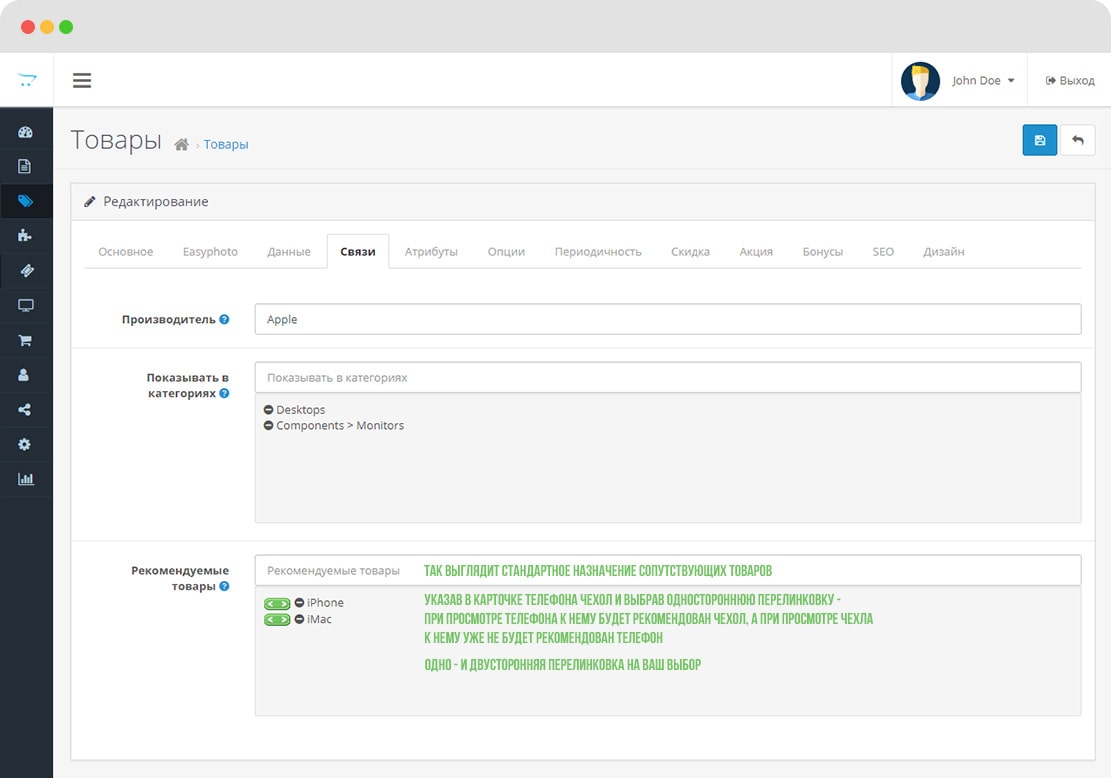Open the document page icon in sidebar
1111x778 pixels.
(25, 167)
